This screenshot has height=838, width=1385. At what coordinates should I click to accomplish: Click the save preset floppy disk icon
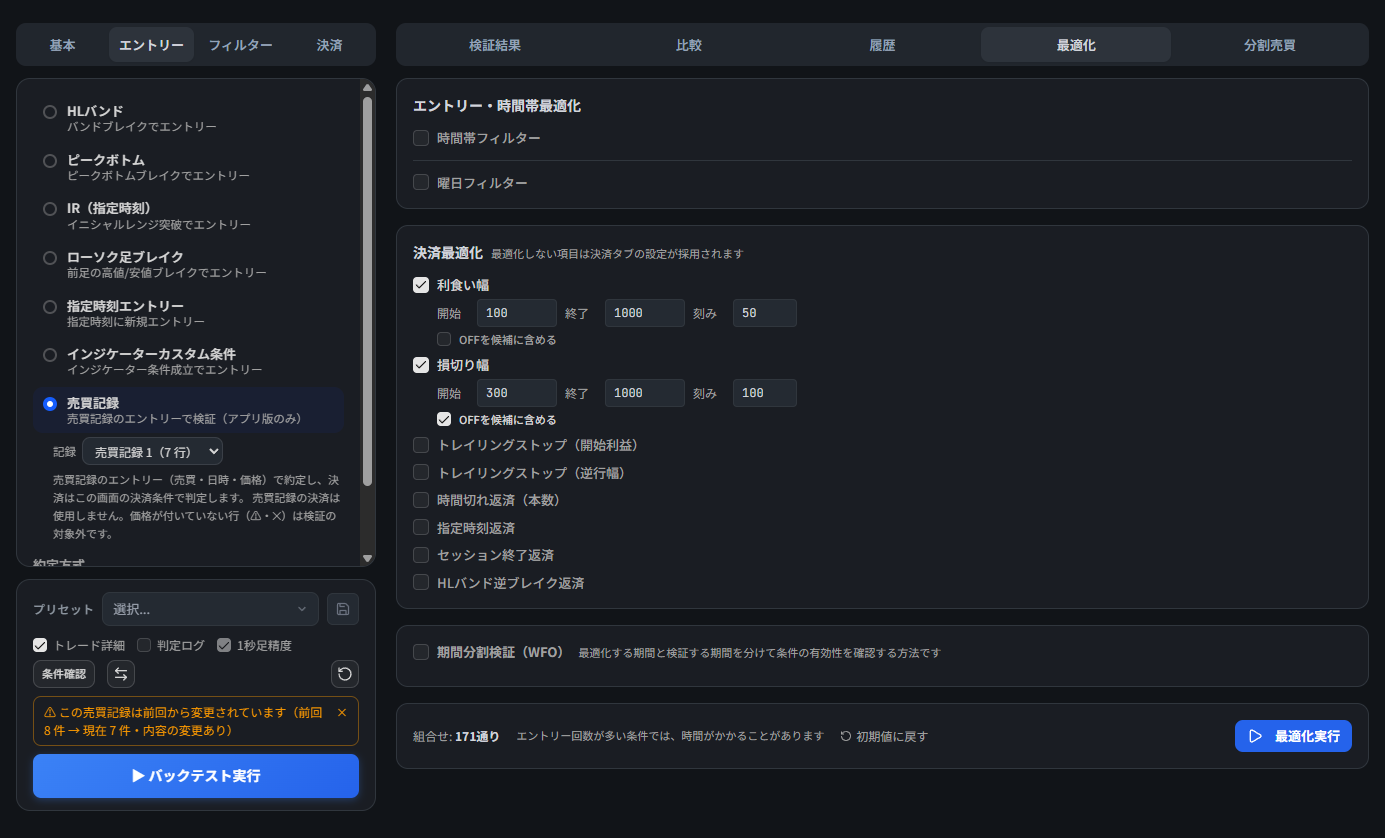pyautogui.click(x=343, y=609)
